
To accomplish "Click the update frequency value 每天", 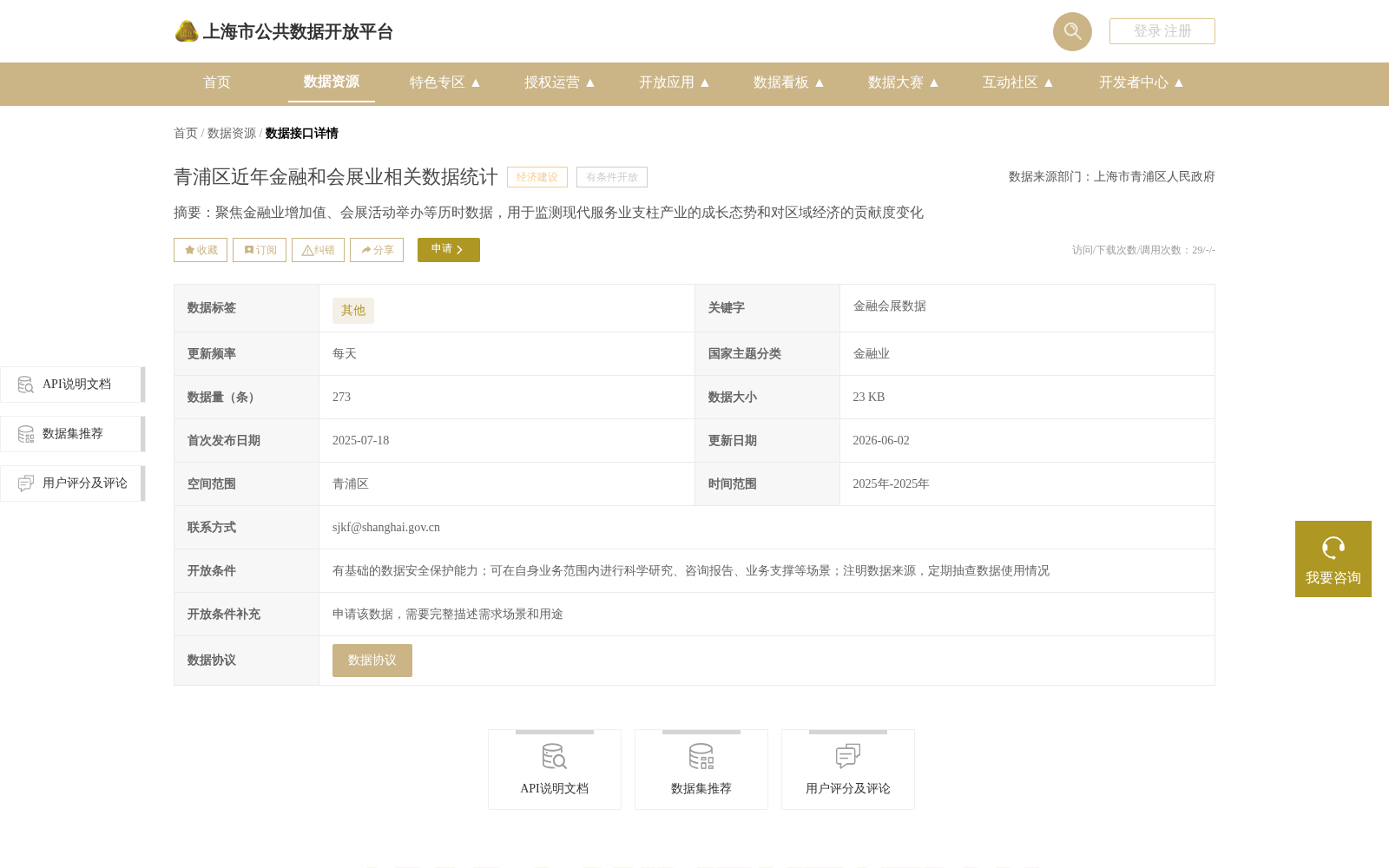I will pos(345,354).
